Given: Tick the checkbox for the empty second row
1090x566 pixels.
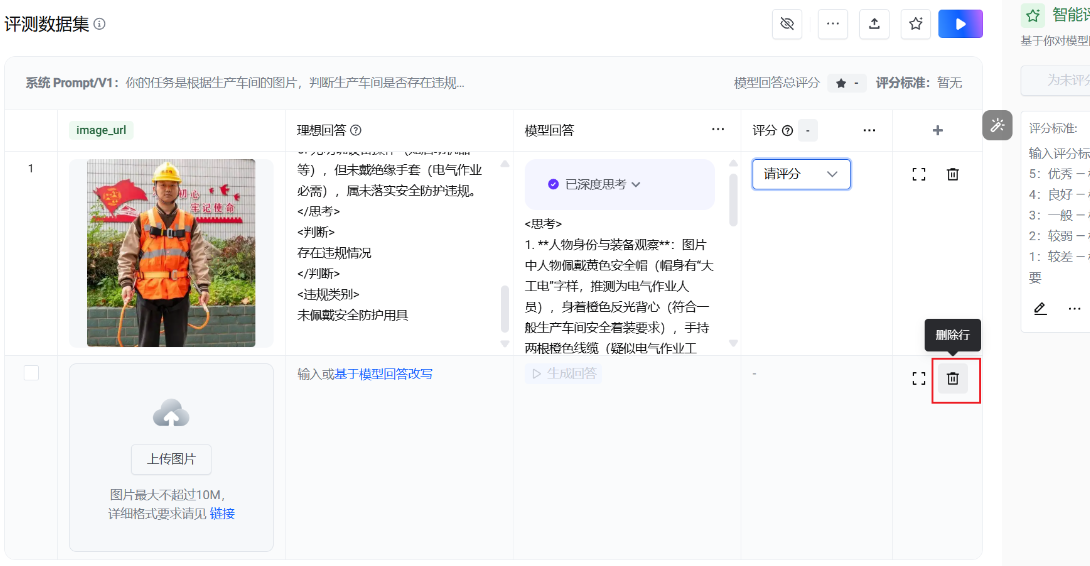Looking at the screenshot, I should point(31,373).
